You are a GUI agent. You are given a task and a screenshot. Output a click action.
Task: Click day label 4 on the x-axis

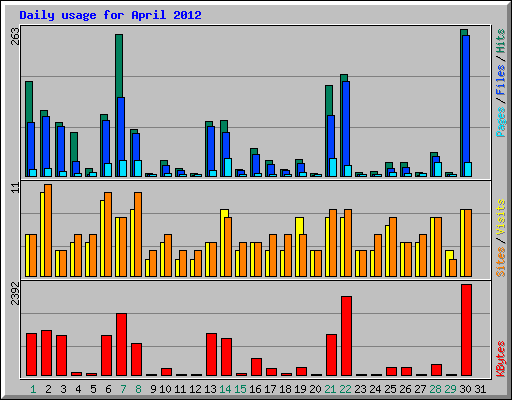coord(78,389)
